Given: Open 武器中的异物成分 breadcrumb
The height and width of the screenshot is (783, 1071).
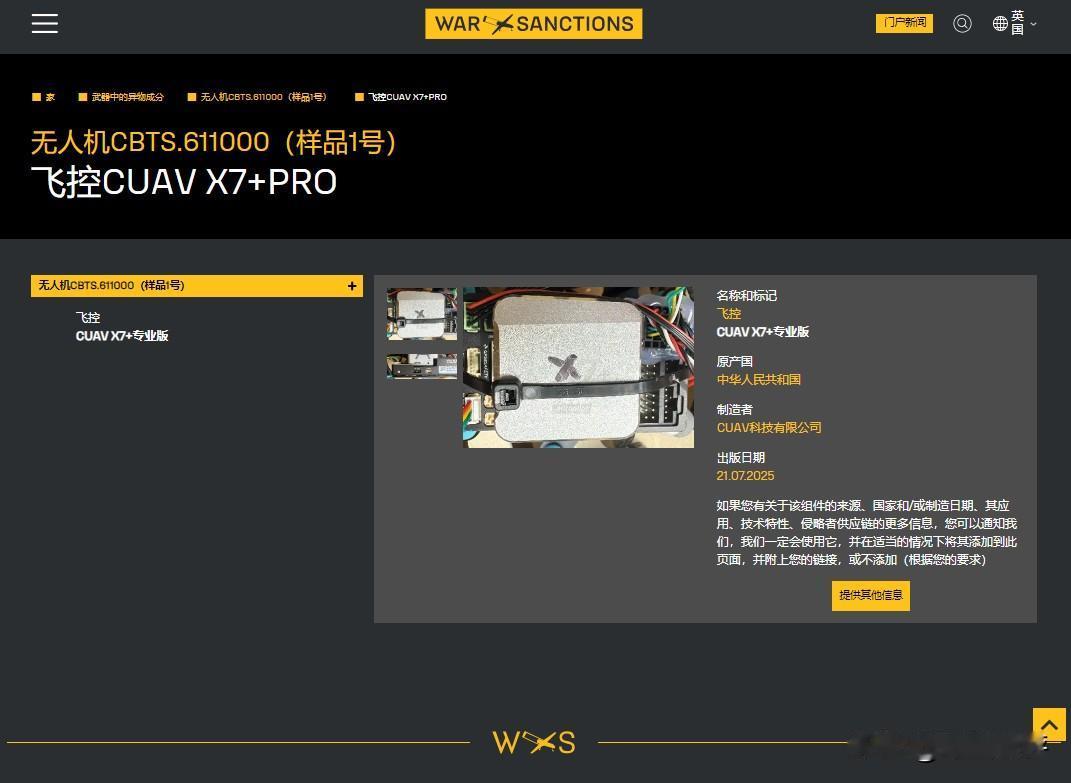Looking at the screenshot, I should click(128, 97).
